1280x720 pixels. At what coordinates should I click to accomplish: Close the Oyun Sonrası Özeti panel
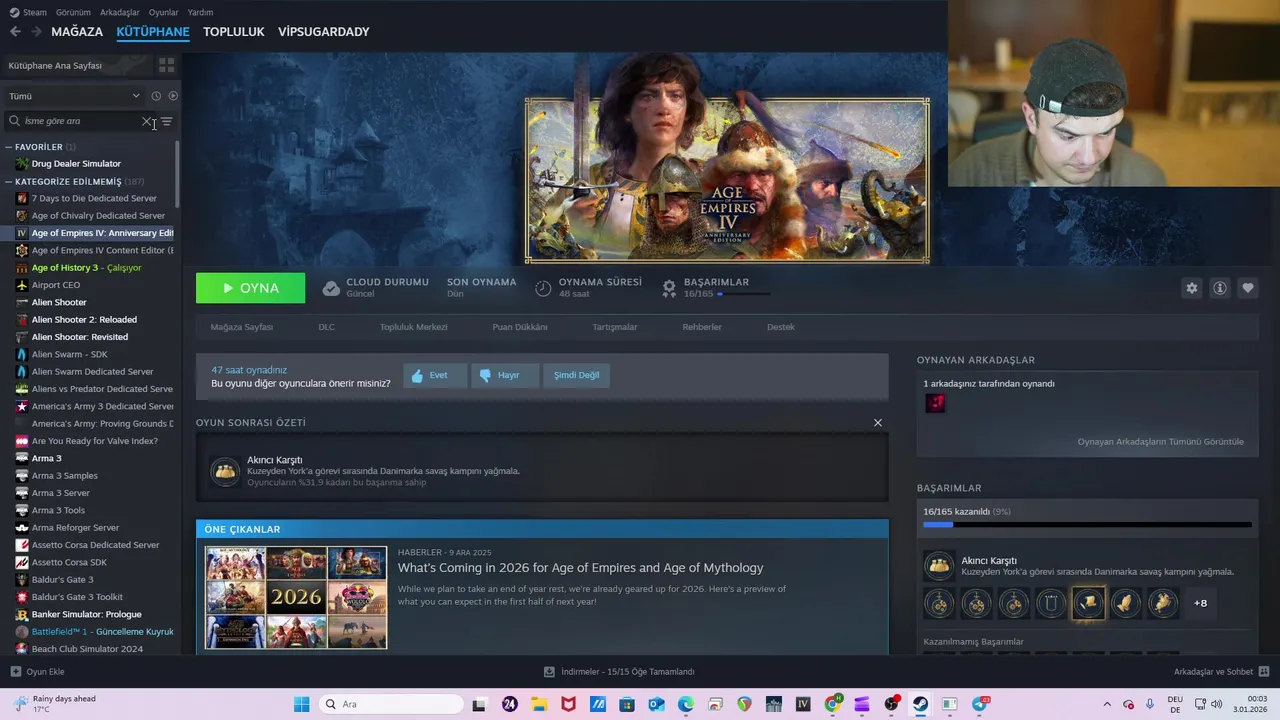(x=878, y=423)
